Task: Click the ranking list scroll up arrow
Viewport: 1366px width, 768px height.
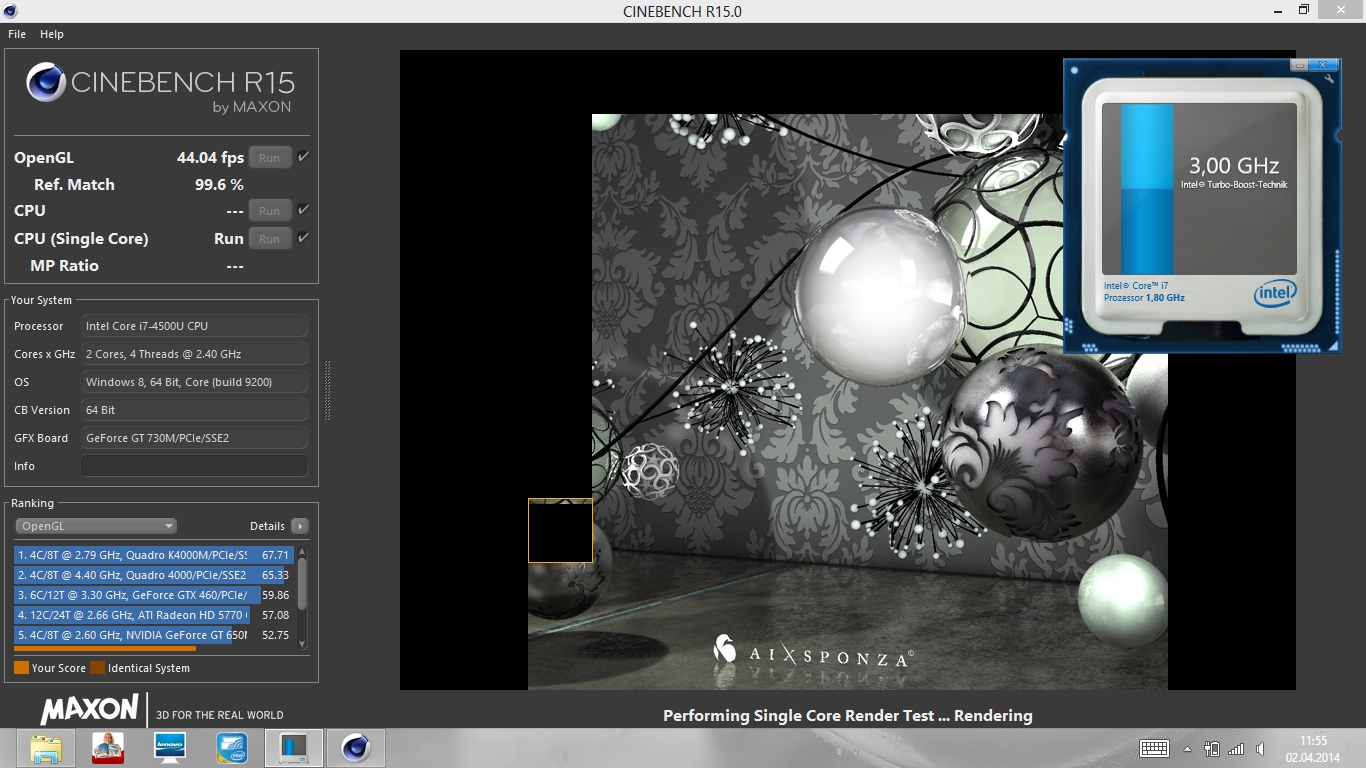Action: tap(302, 551)
